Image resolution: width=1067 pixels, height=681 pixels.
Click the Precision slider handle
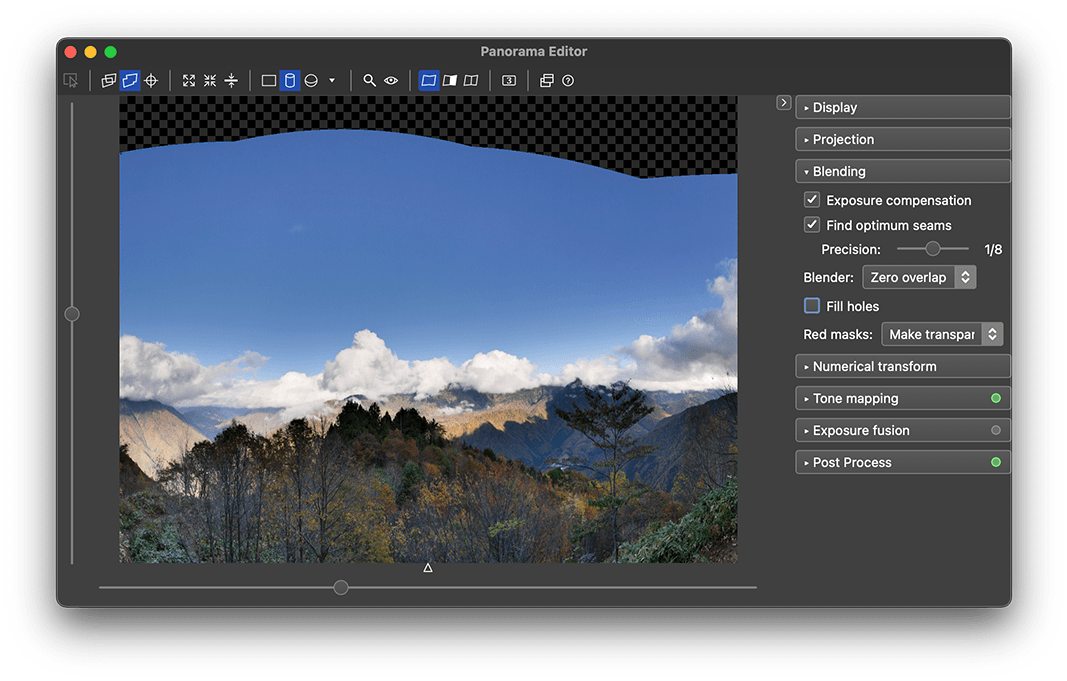pos(933,249)
